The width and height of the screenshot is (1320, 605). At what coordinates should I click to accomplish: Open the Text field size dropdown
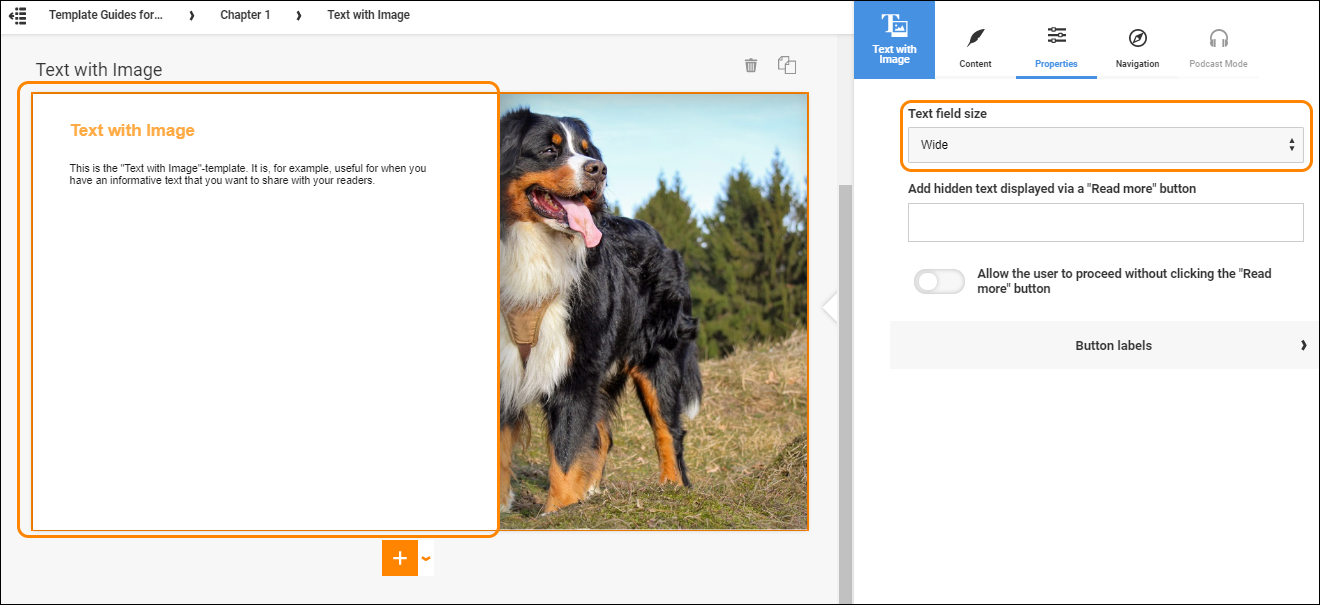click(1105, 144)
